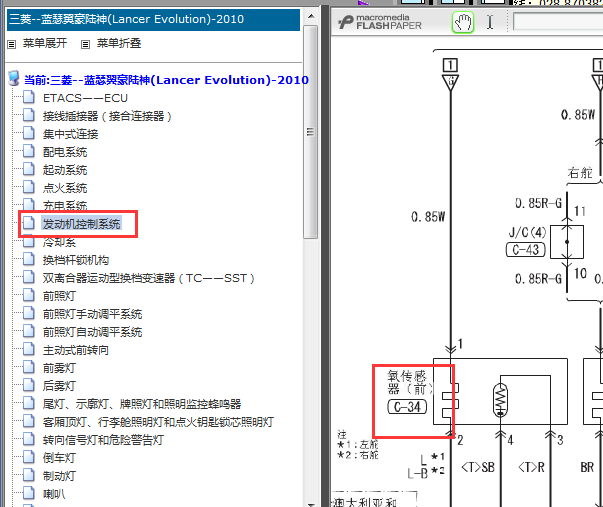Viewport: 603px width, 507px height.
Task: Click the page icon next to 前雾灯
Action: click(29, 367)
